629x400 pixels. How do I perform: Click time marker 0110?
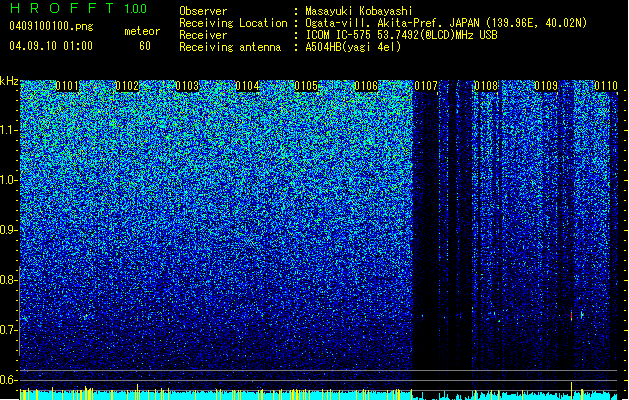(x=605, y=86)
